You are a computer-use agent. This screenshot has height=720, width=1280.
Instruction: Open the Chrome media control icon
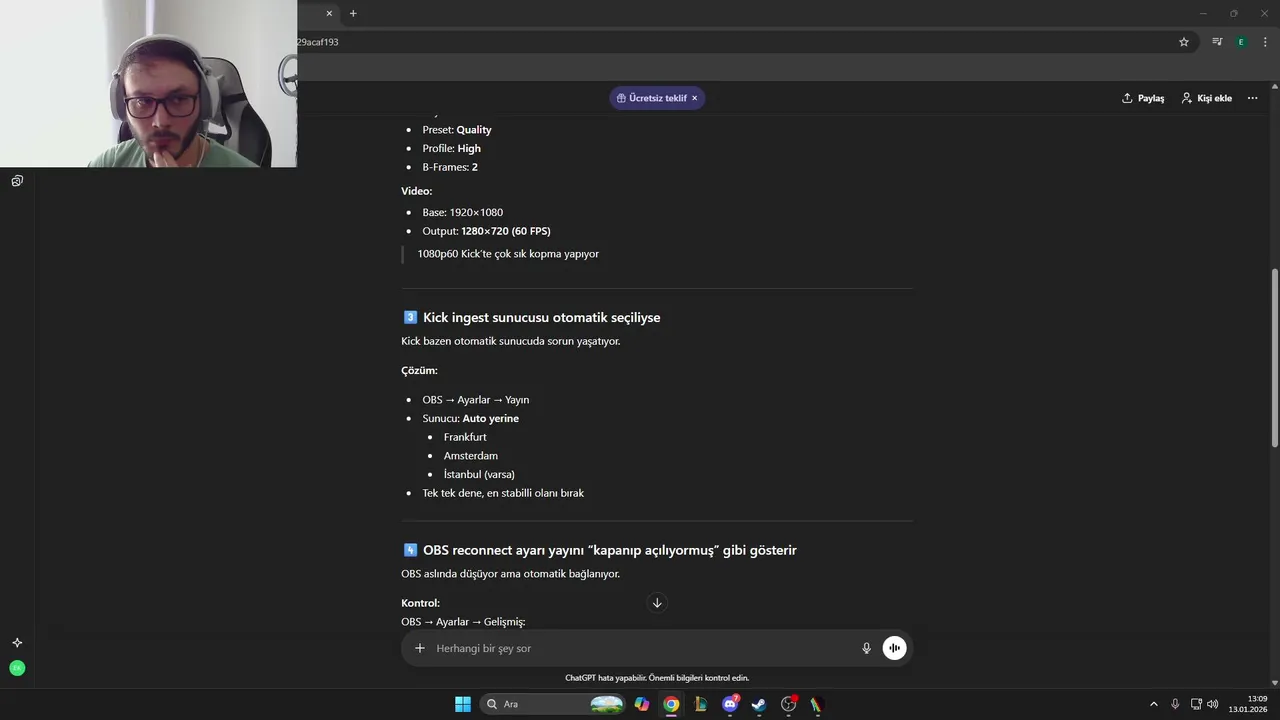coord(1217,42)
